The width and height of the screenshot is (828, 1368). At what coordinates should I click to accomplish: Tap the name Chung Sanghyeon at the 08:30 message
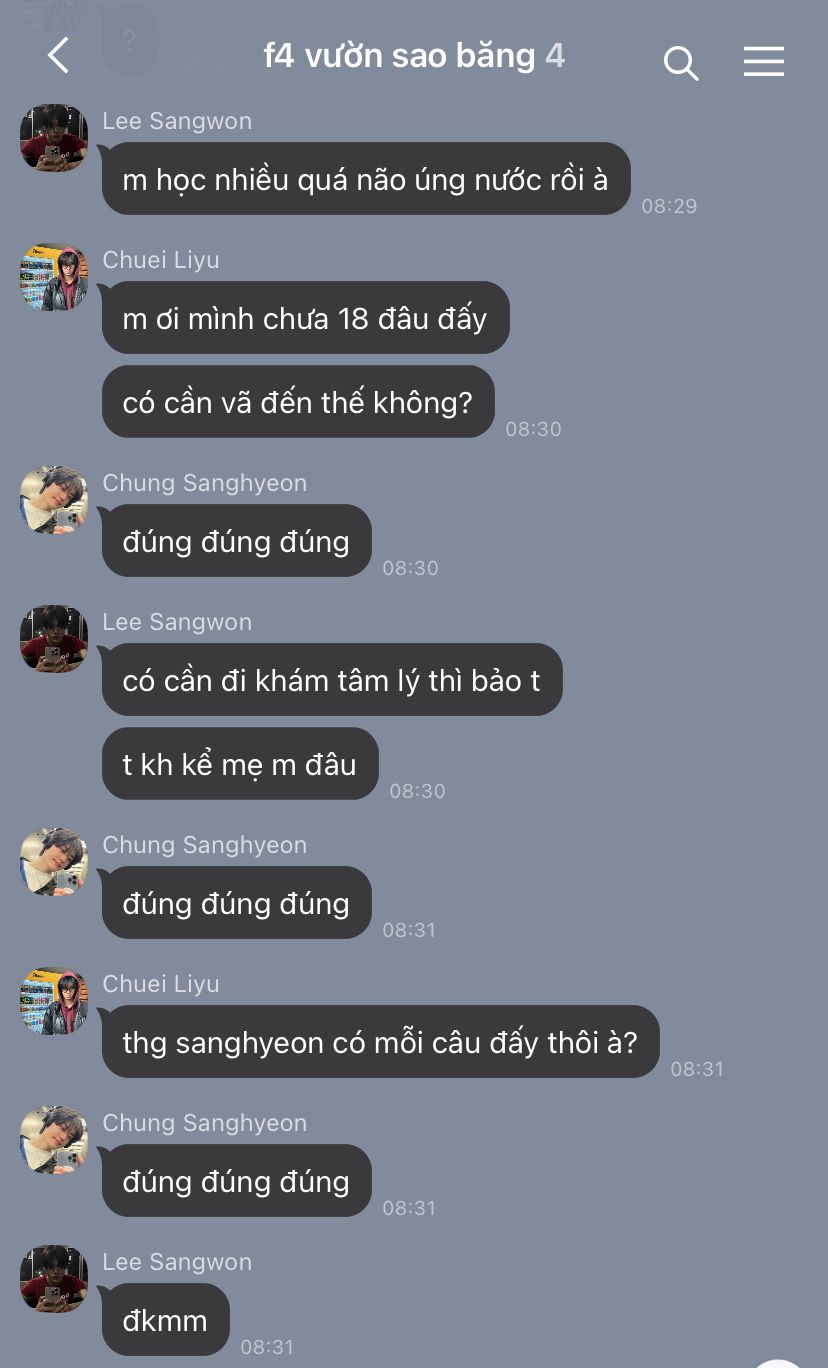[205, 483]
